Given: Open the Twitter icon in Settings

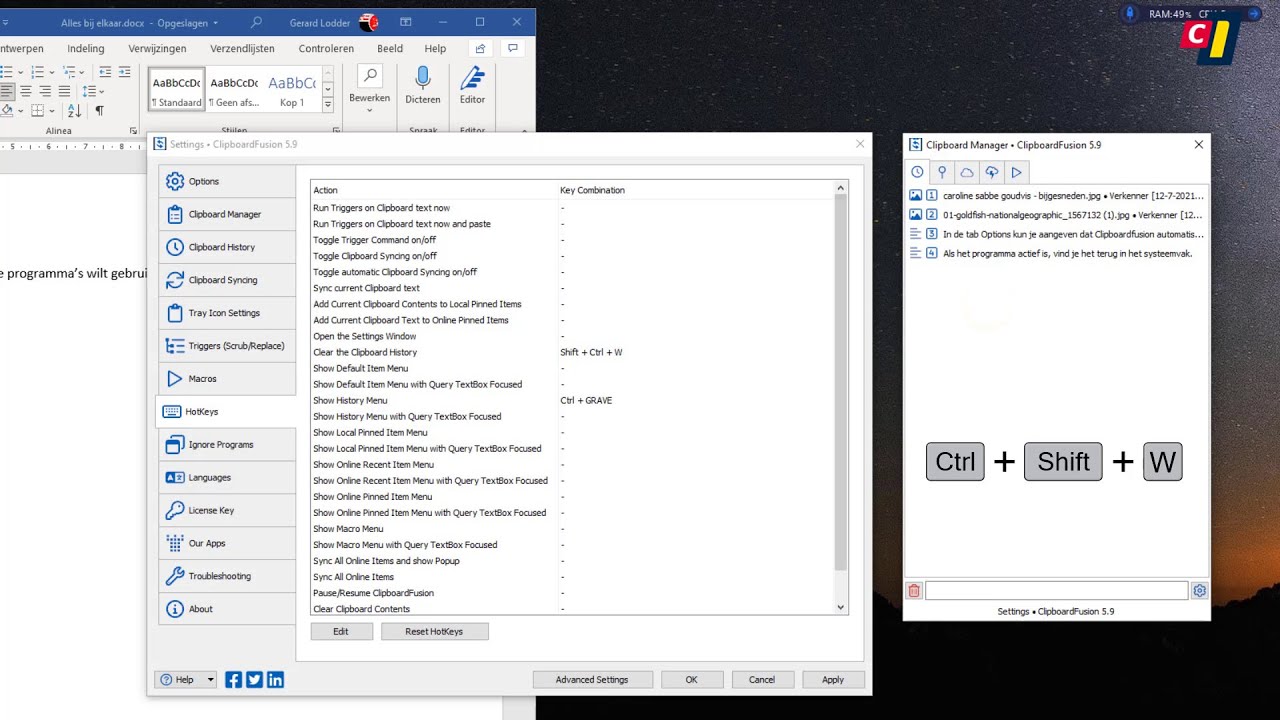Looking at the screenshot, I should (x=254, y=680).
